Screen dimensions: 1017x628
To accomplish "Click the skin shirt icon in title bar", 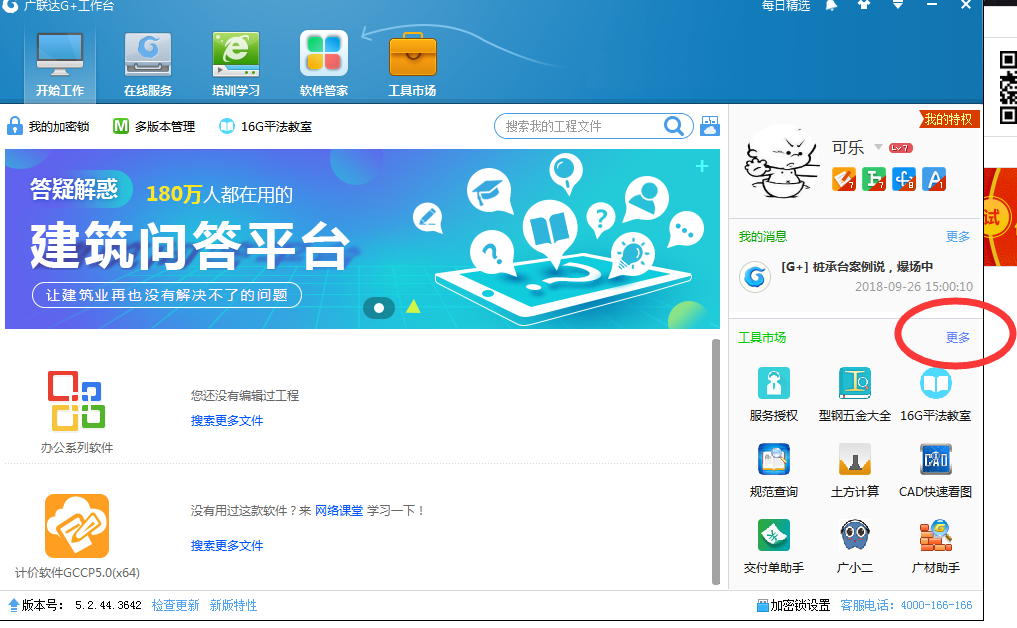I will click(864, 5).
